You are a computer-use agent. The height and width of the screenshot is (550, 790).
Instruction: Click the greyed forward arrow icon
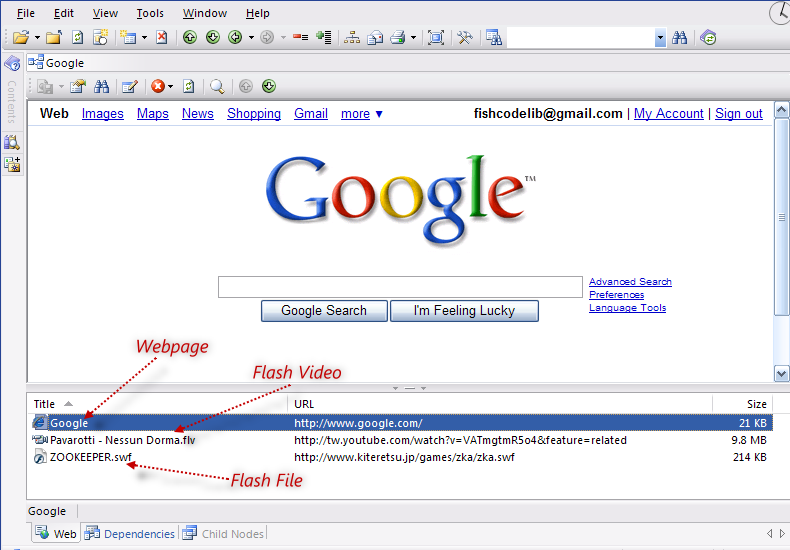pos(267,37)
